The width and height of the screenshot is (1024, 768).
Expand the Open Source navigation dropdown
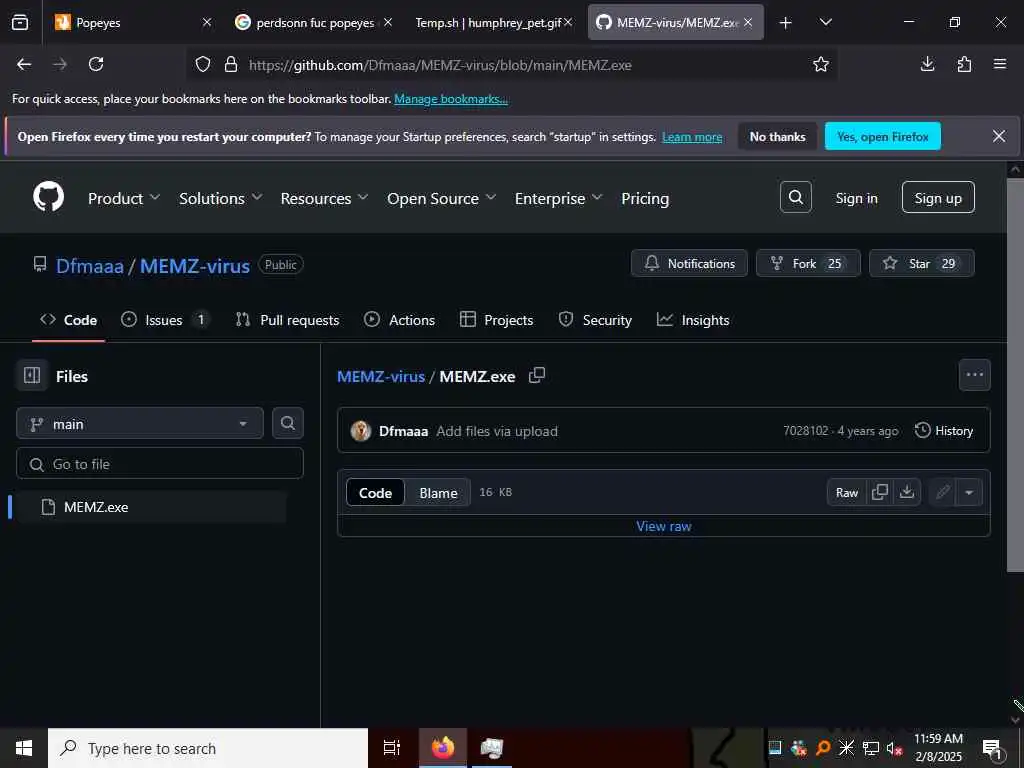pyautogui.click(x=441, y=199)
